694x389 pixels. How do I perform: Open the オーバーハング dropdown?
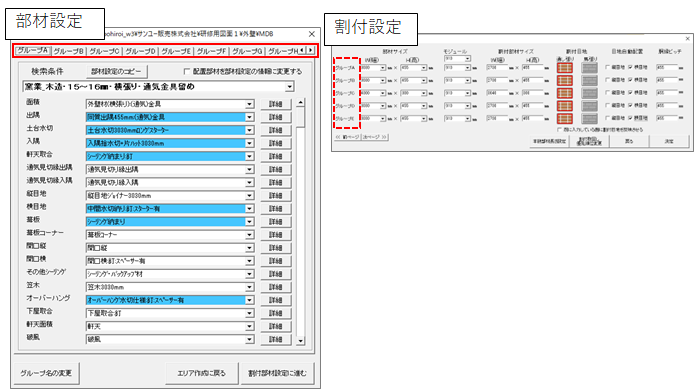click(250, 300)
